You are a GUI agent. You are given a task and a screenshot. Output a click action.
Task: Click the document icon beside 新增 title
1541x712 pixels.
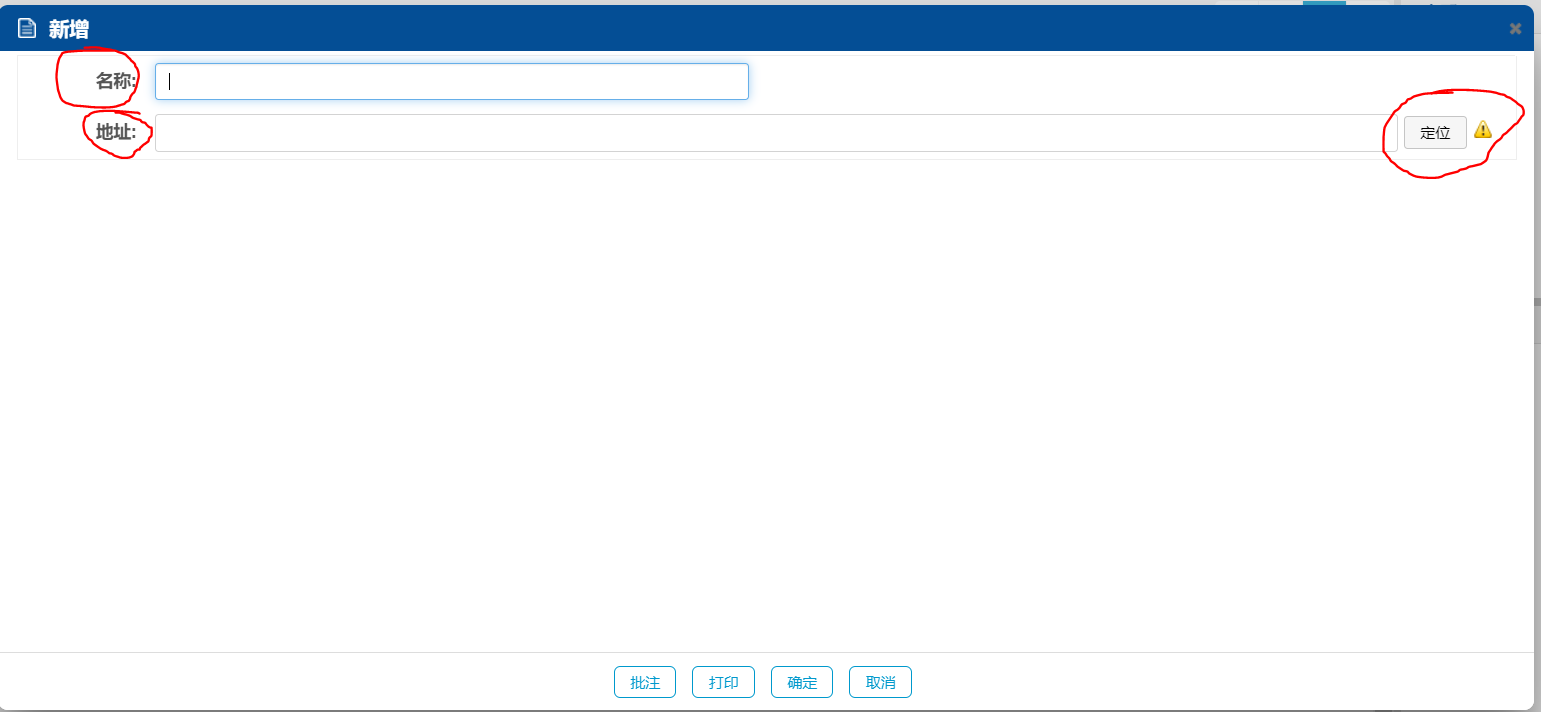click(x=27, y=29)
